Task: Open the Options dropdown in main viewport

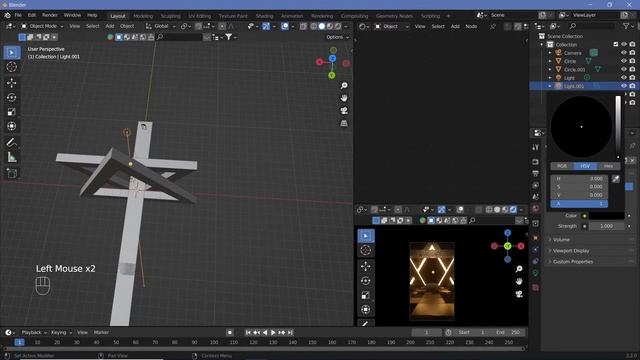Action: point(338,37)
